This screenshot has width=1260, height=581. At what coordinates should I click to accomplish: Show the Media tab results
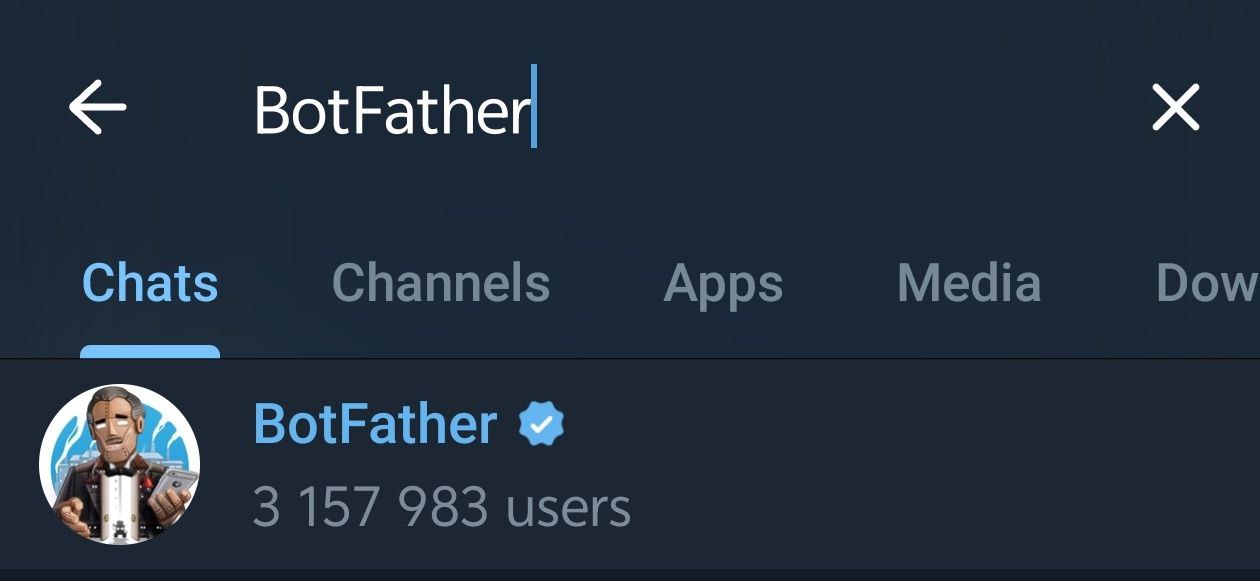click(x=969, y=283)
